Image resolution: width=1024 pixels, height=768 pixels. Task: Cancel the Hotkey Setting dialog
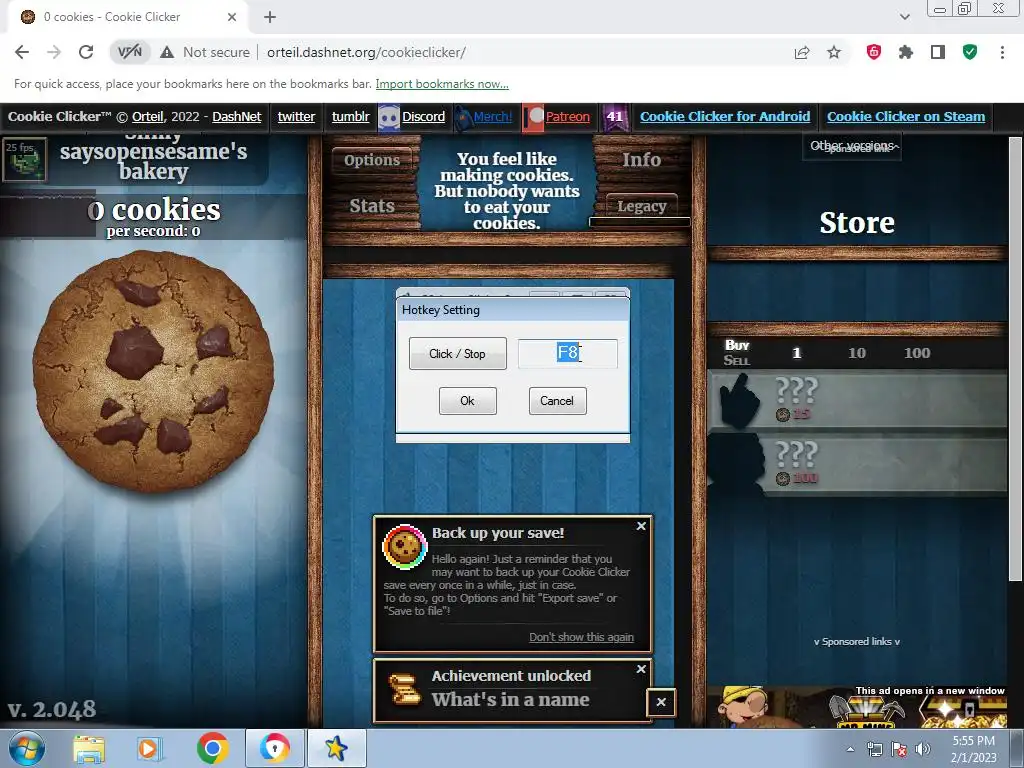pos(557,401)
